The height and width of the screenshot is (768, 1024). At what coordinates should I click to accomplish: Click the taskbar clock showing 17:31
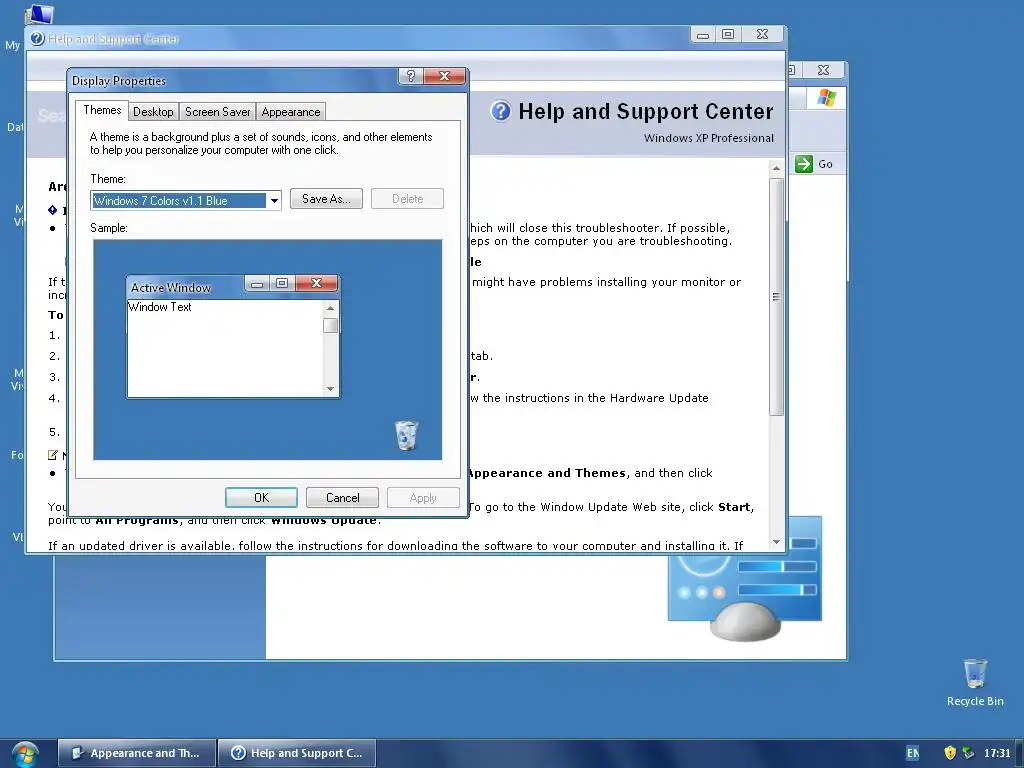(997, 753)
